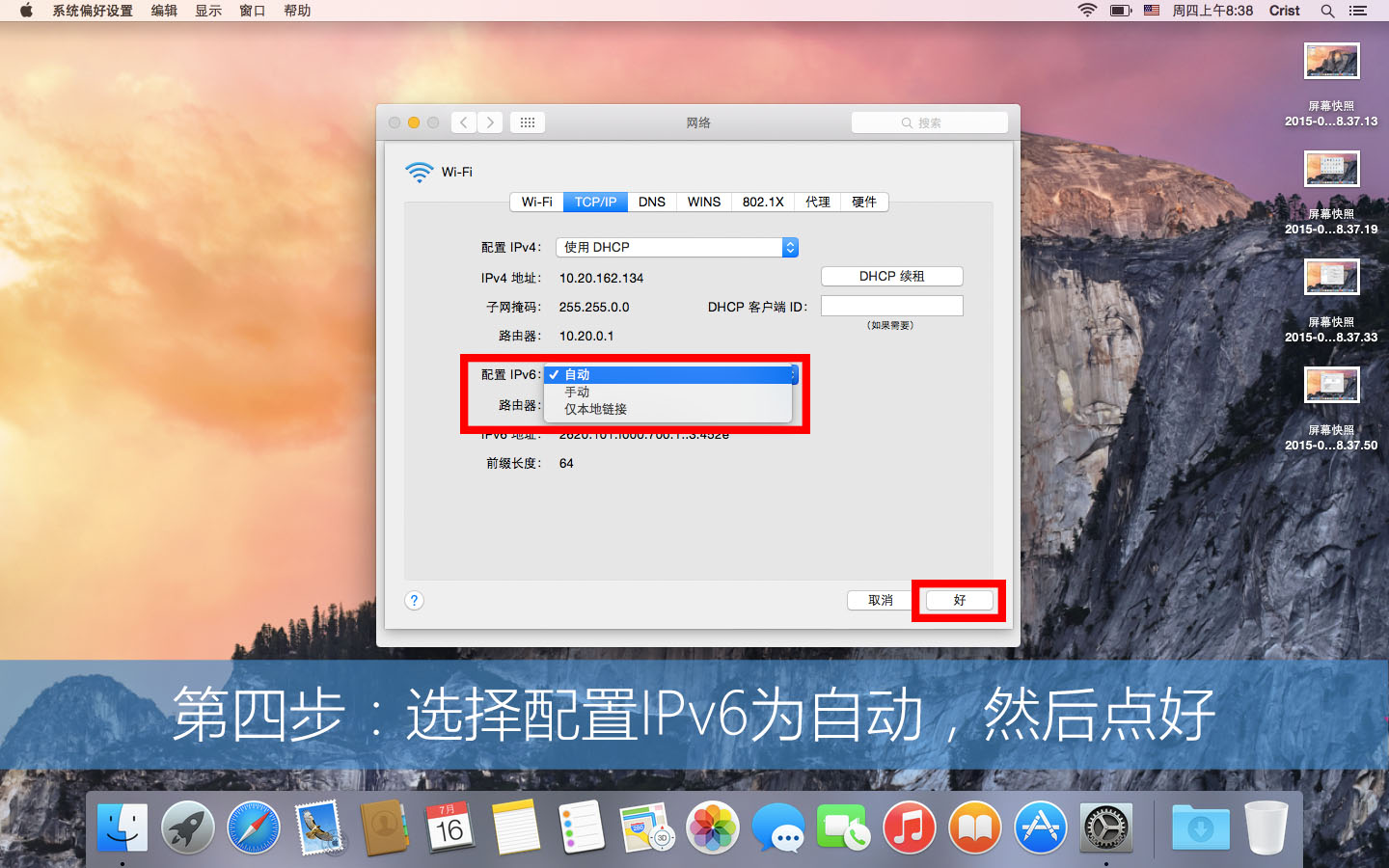1389x868 pixels.
Task: Open iBooks orange book icon
Action: [975, 827]
